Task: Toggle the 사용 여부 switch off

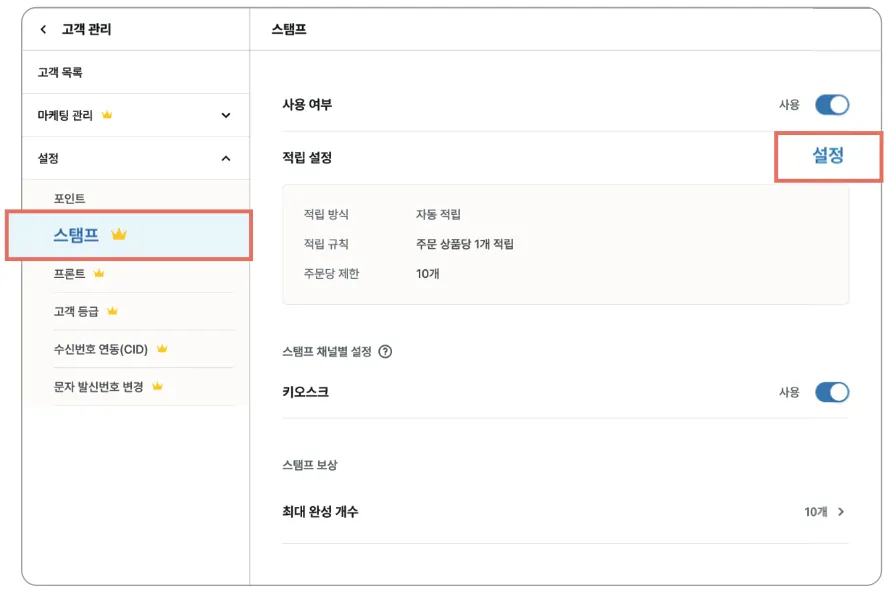Action: [831, 105]
